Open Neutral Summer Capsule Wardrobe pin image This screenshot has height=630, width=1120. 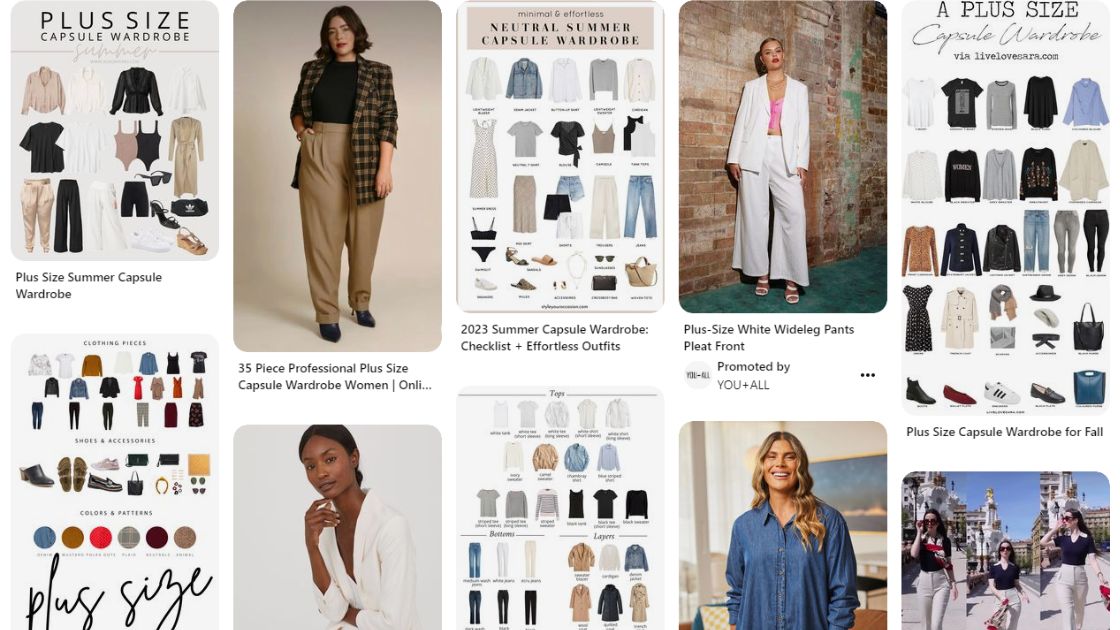click(560, 156)
